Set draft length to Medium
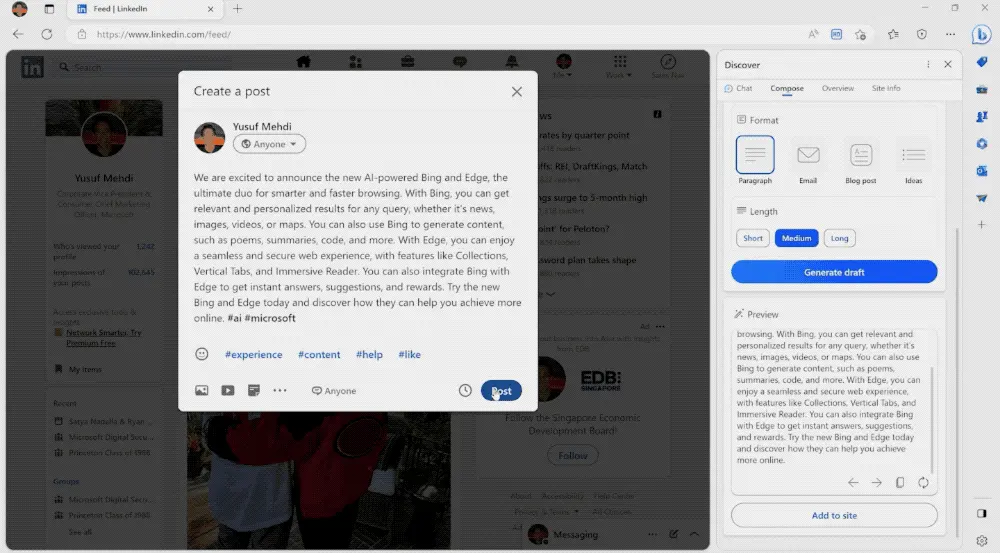1000x553 pixels. click(x=797, y=238)
